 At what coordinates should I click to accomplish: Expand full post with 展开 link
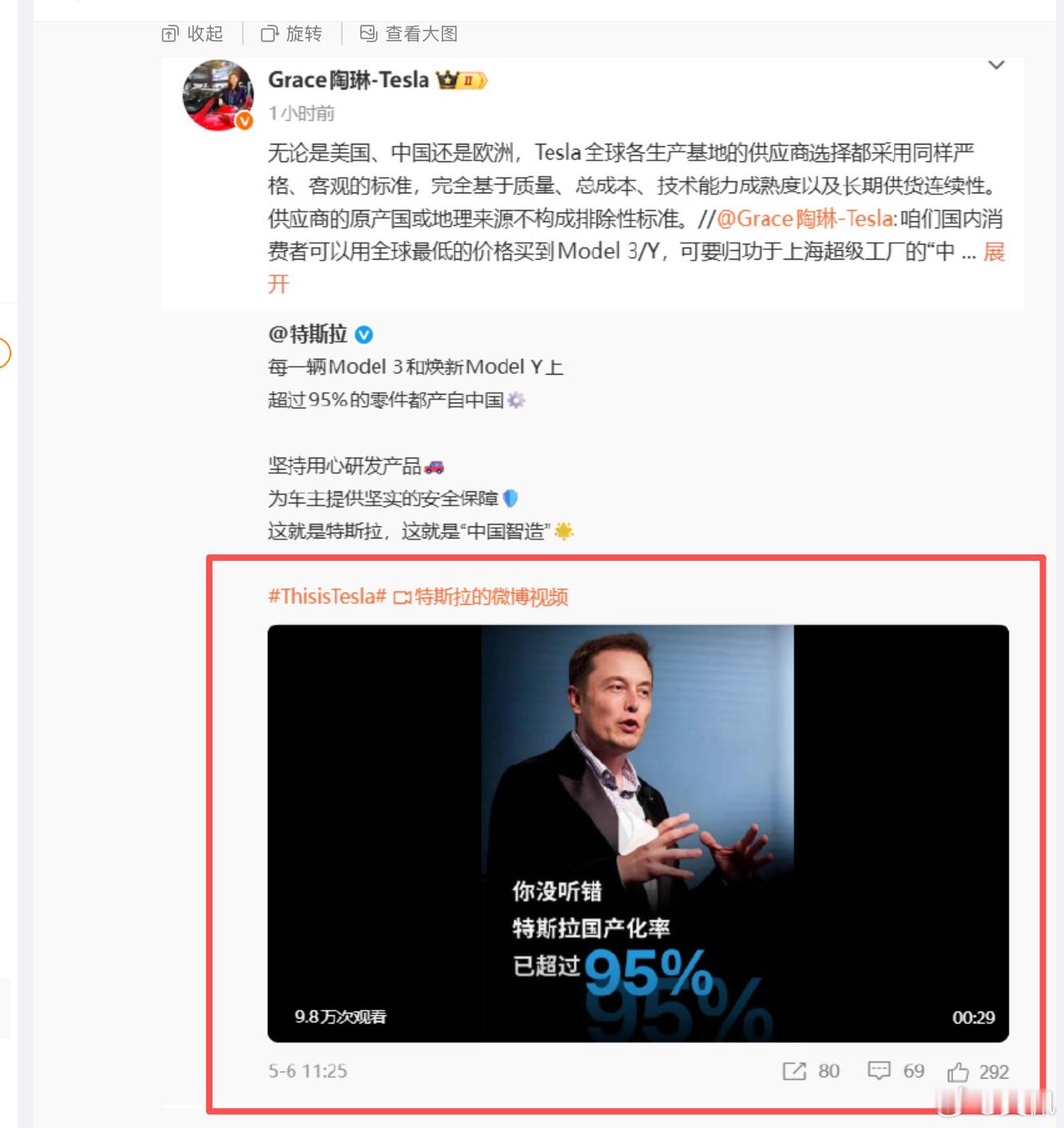tap(994, 252)
